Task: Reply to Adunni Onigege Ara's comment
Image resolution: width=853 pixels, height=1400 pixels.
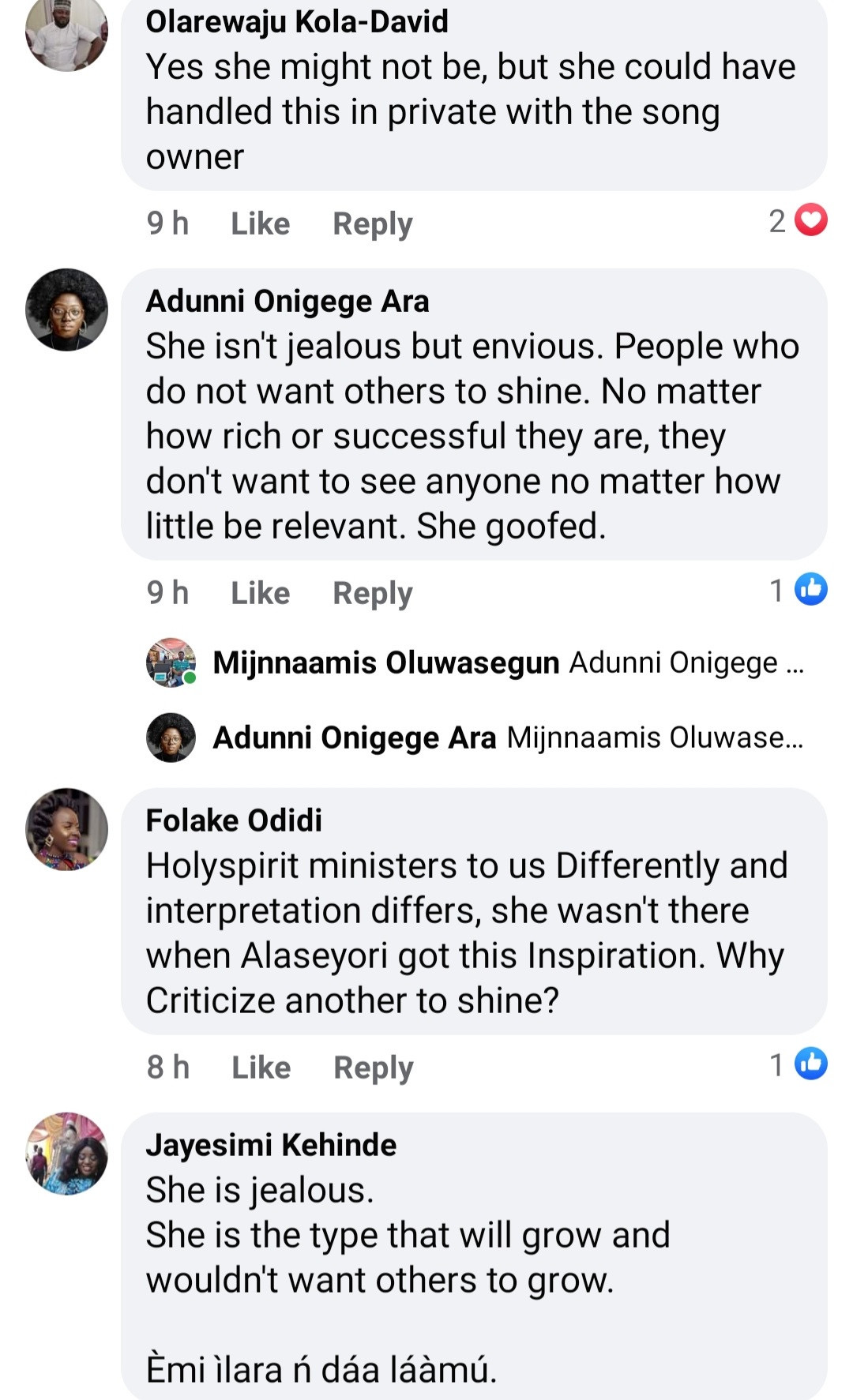Action: point(372,593)
